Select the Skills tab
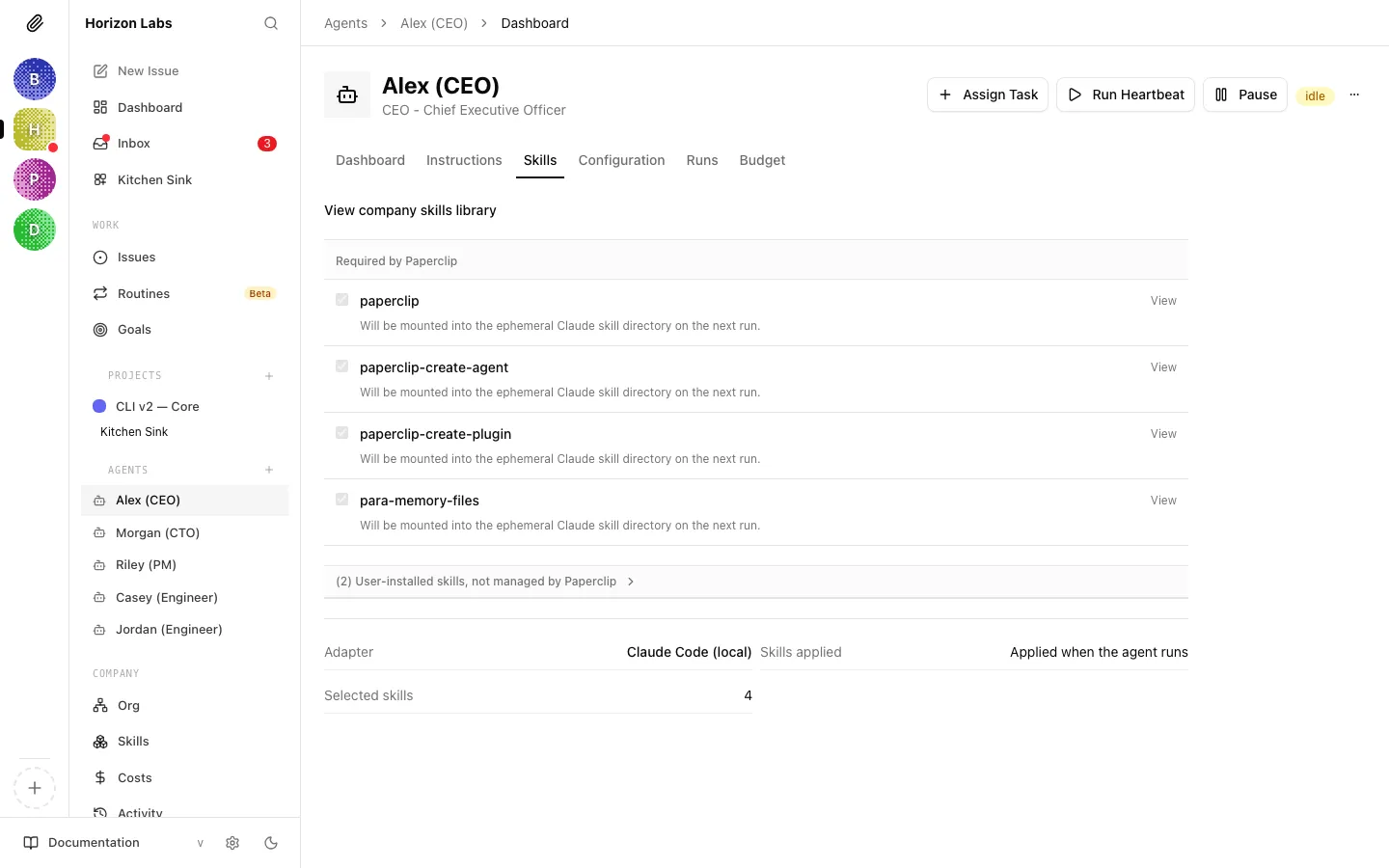The width and height of the screenshot is (1389, 868). [x=540, y=160]
